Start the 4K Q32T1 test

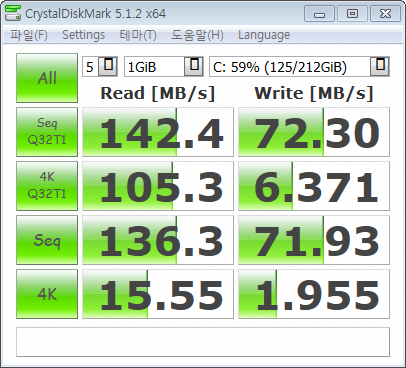(x=47, y=186)
